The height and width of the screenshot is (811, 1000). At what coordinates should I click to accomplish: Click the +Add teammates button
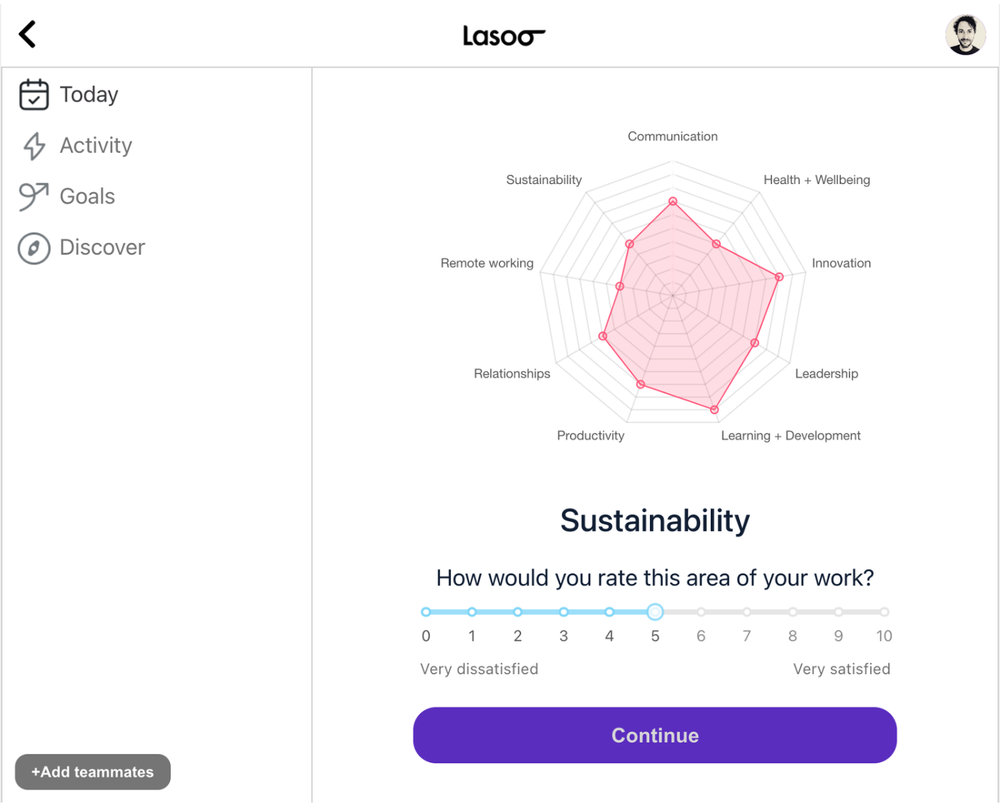click(93, 772)
